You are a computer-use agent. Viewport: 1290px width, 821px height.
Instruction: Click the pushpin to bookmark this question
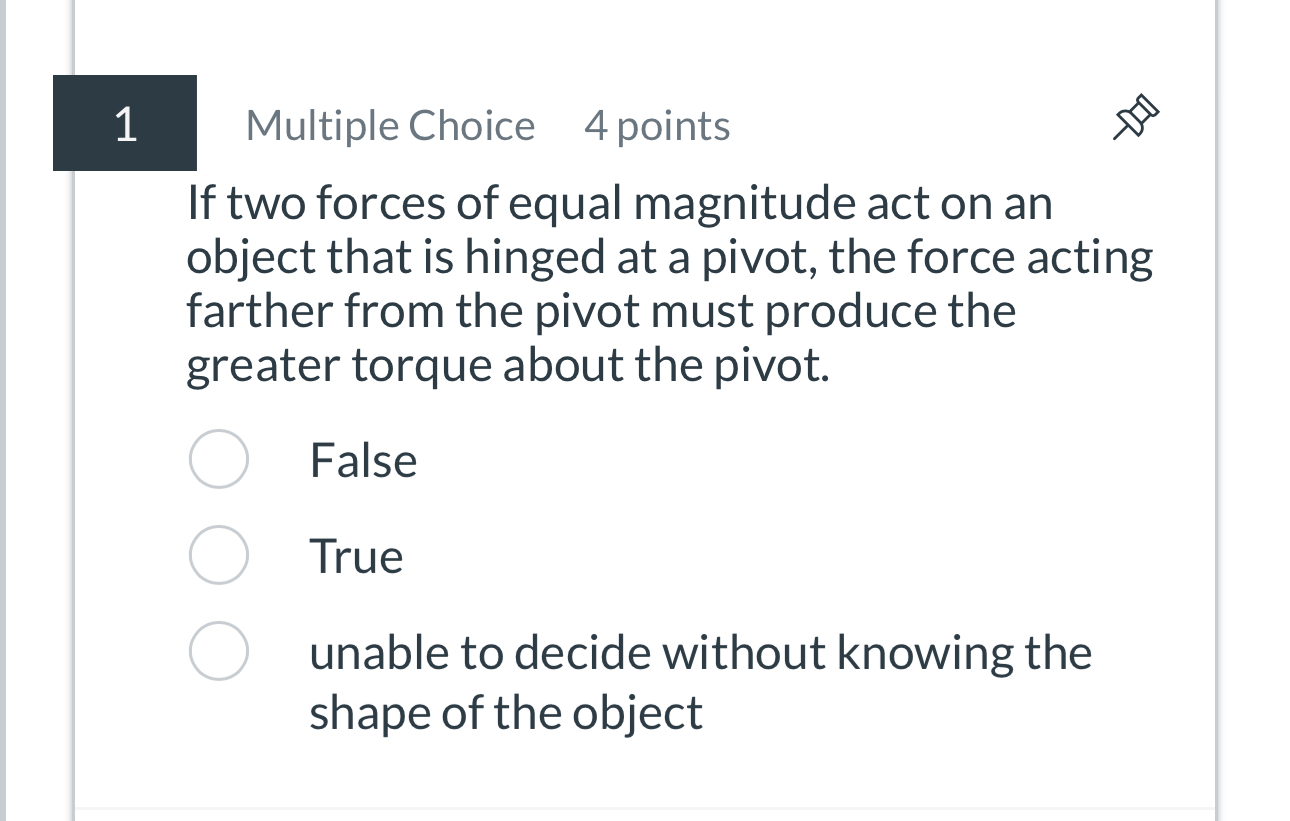(1134, 117)
